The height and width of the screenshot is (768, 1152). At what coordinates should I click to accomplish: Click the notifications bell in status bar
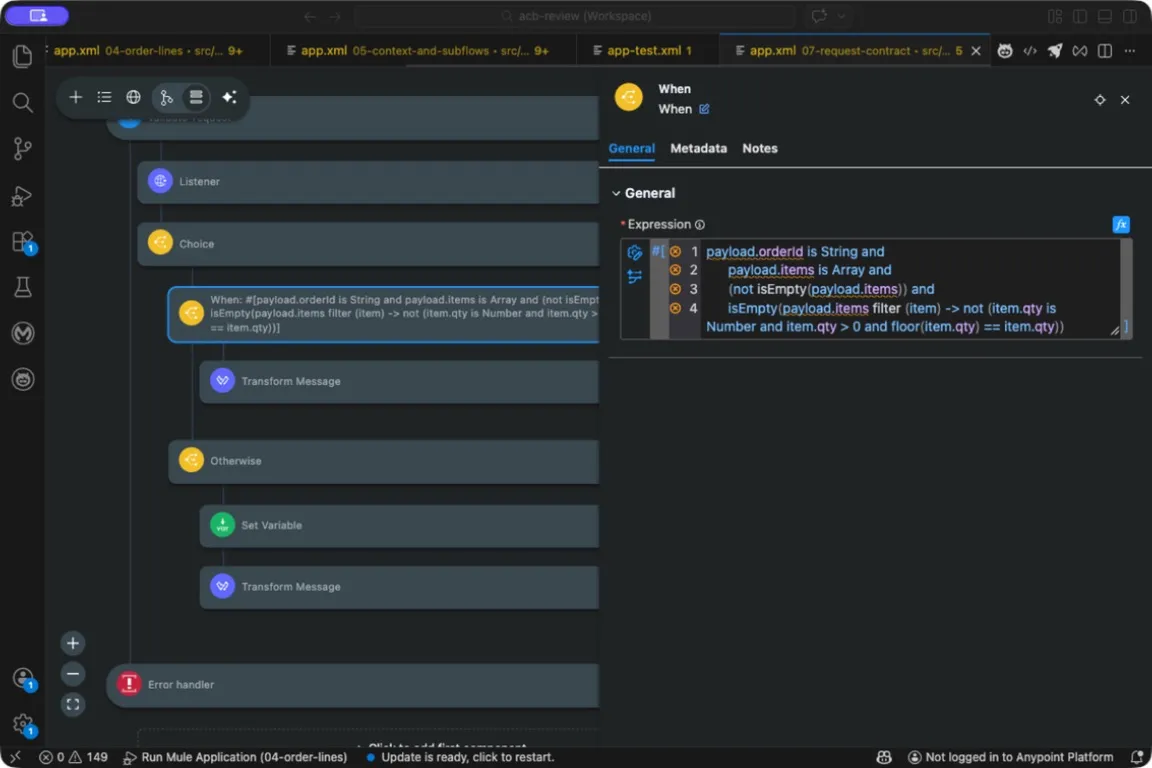[x=1137, y=757]
